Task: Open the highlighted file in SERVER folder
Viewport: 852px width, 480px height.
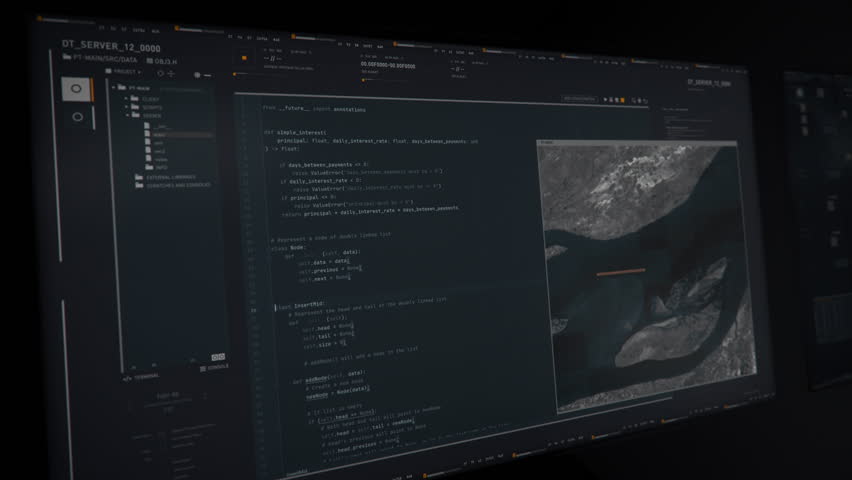Action: 178,134
